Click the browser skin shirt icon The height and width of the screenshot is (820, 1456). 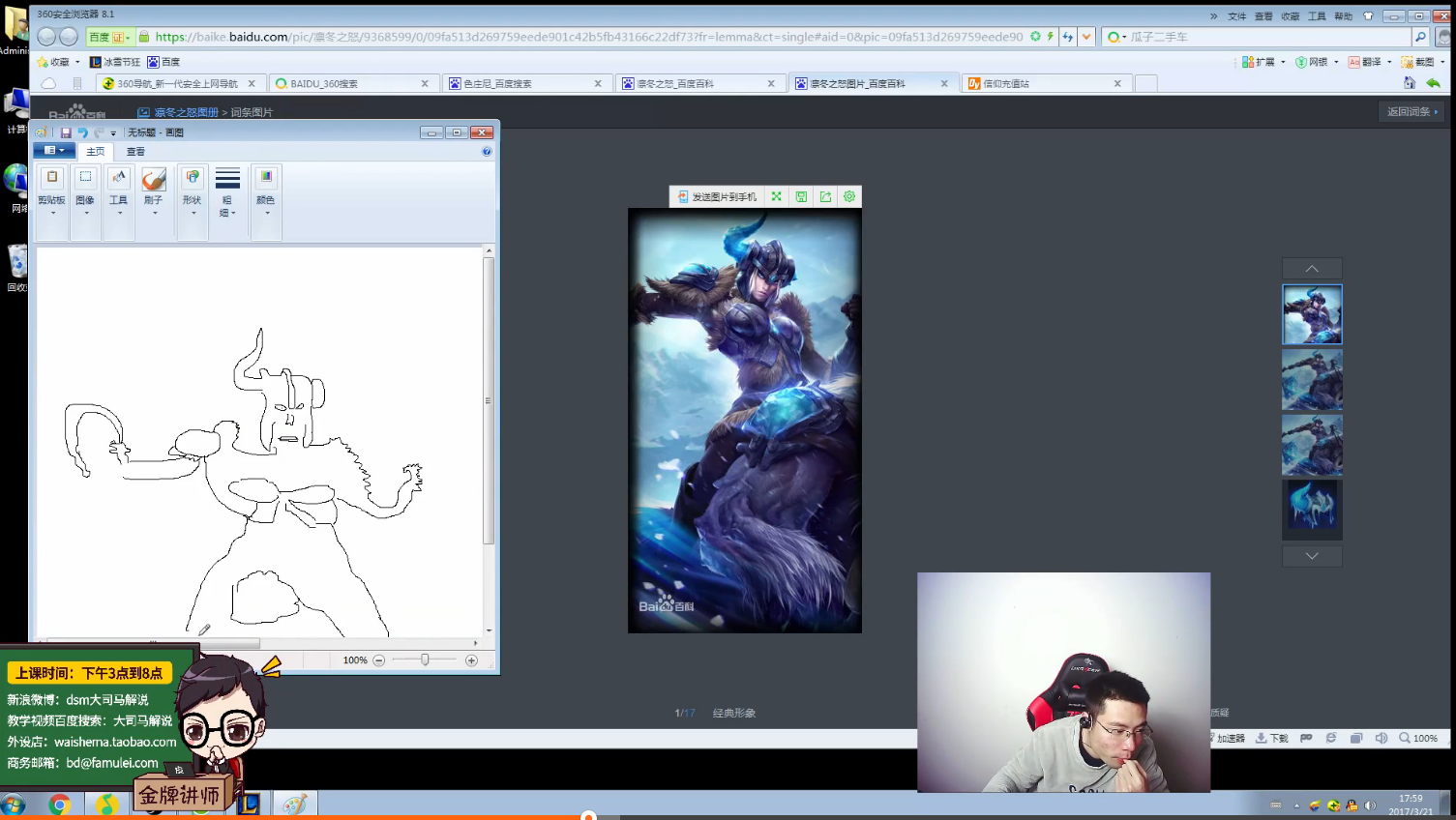(1368, 16)
